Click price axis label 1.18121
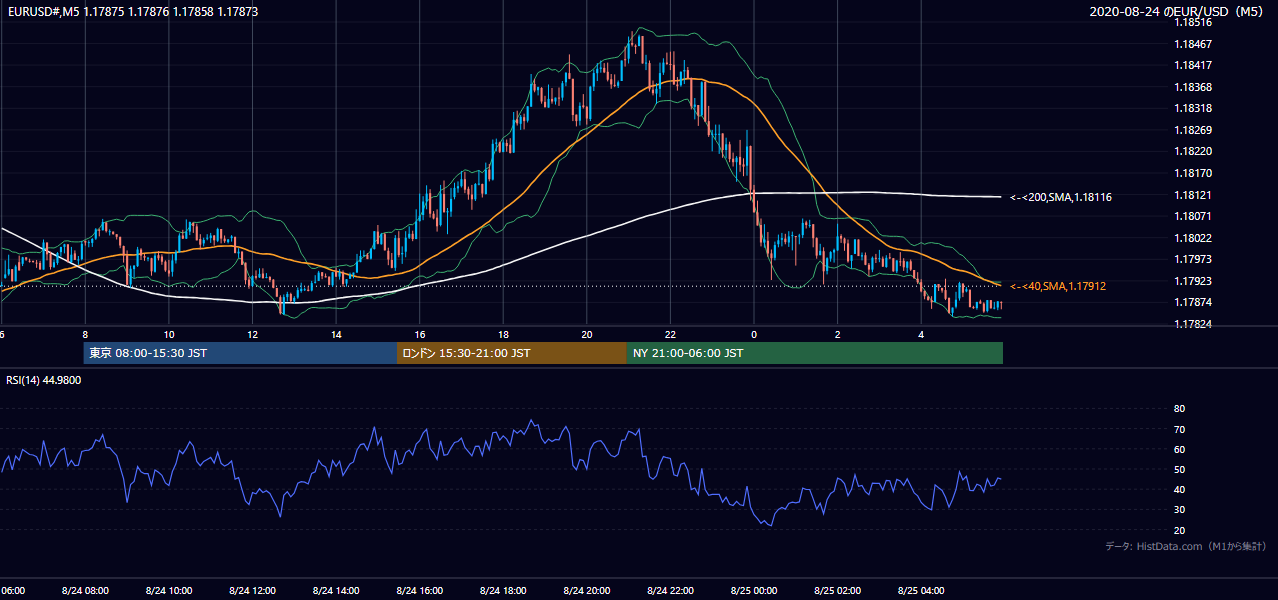This screenshot has height=600, width=1278. point(1194,195)
